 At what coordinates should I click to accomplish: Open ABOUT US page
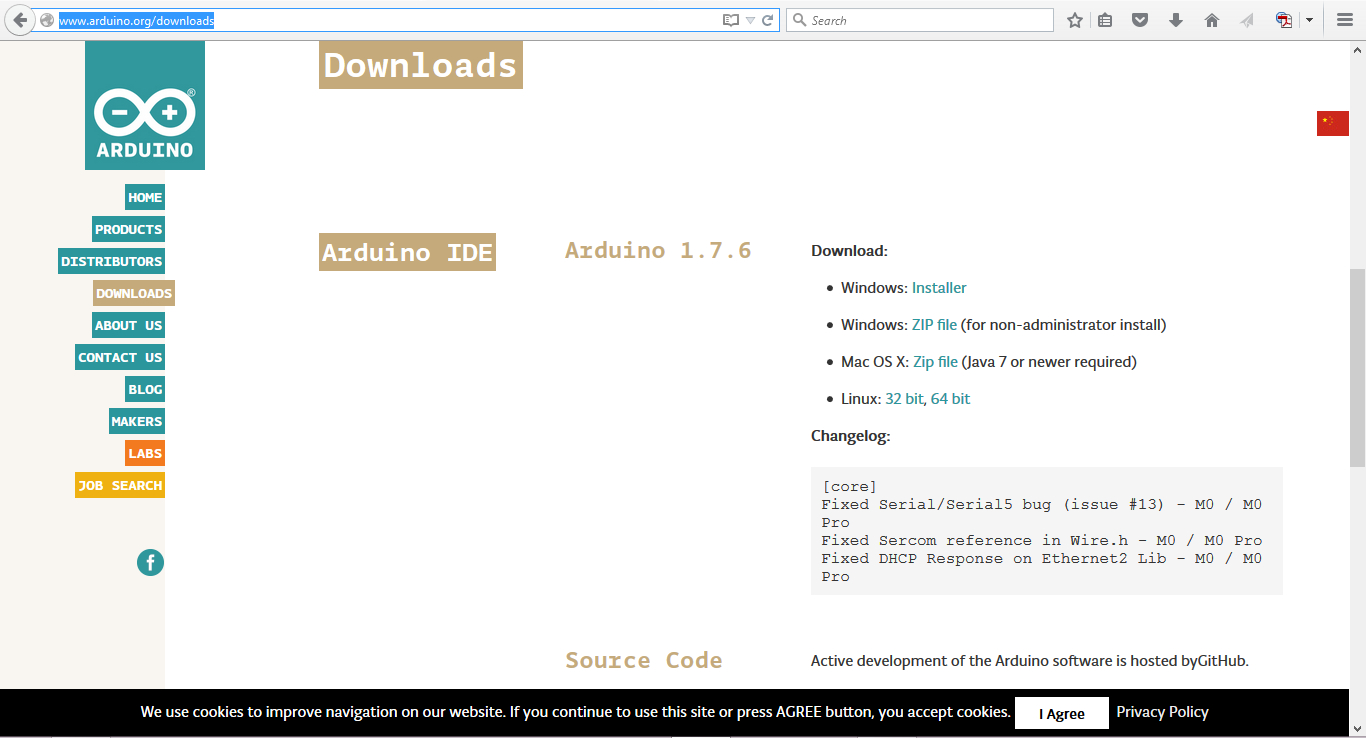128,325
